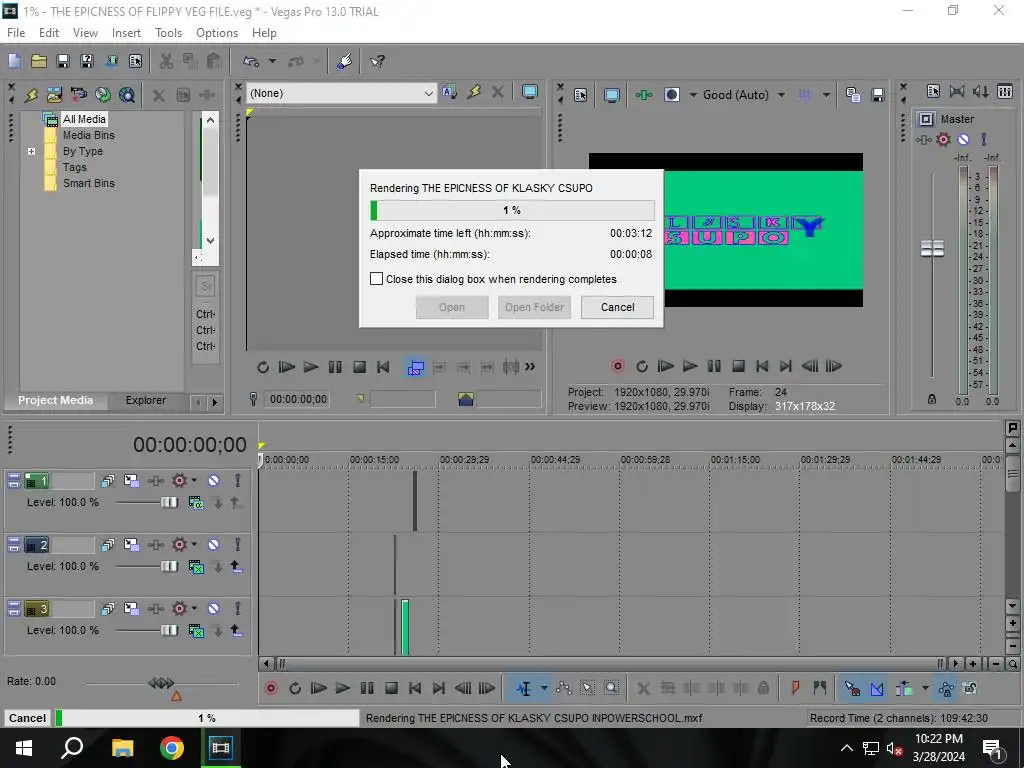Open the Insert menu
This screenshot has width=1024, height=768.
coord(126,33)
